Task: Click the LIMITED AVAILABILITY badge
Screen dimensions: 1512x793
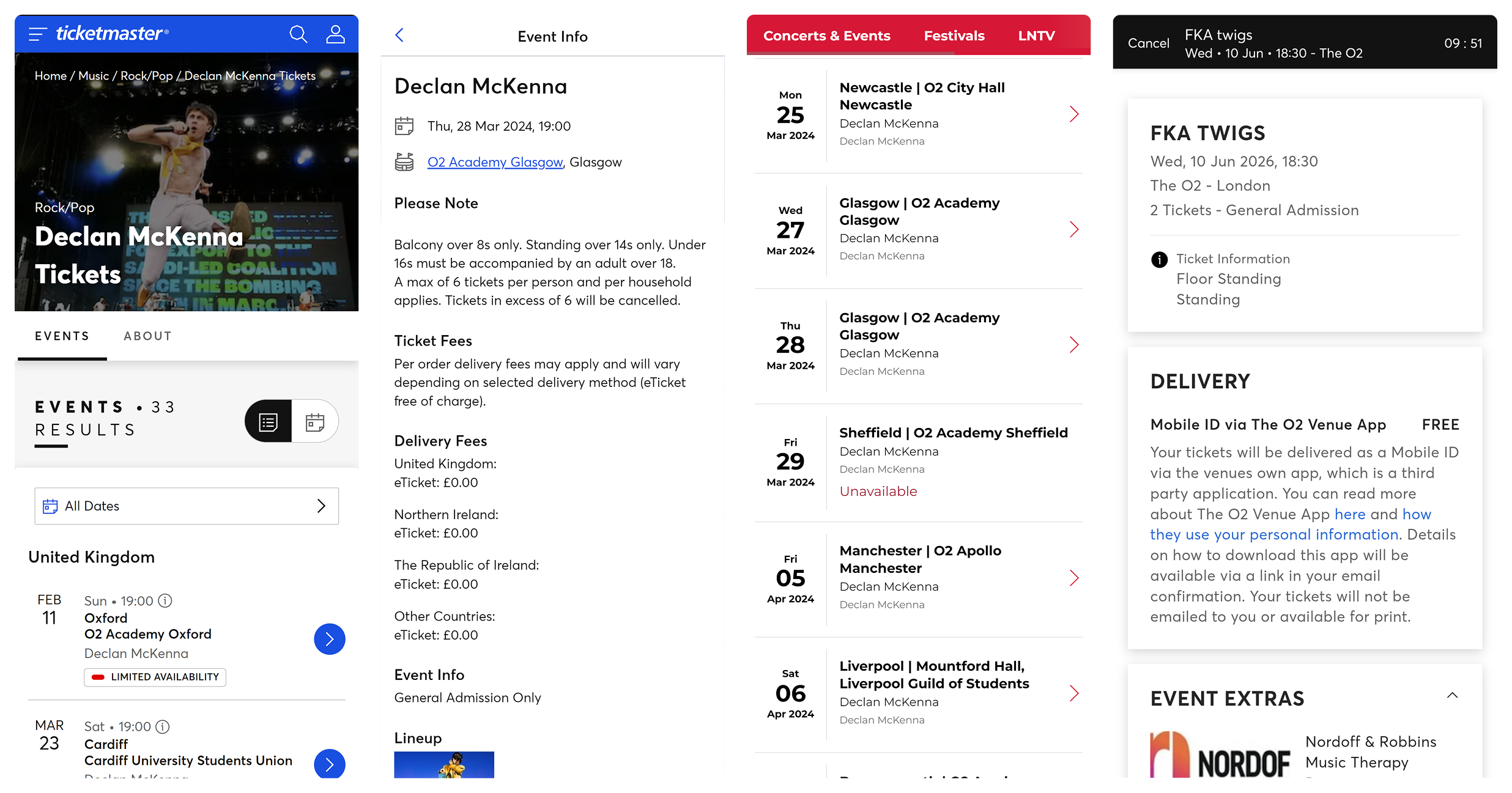Action: pyautogui.click(x=155, y=677)
